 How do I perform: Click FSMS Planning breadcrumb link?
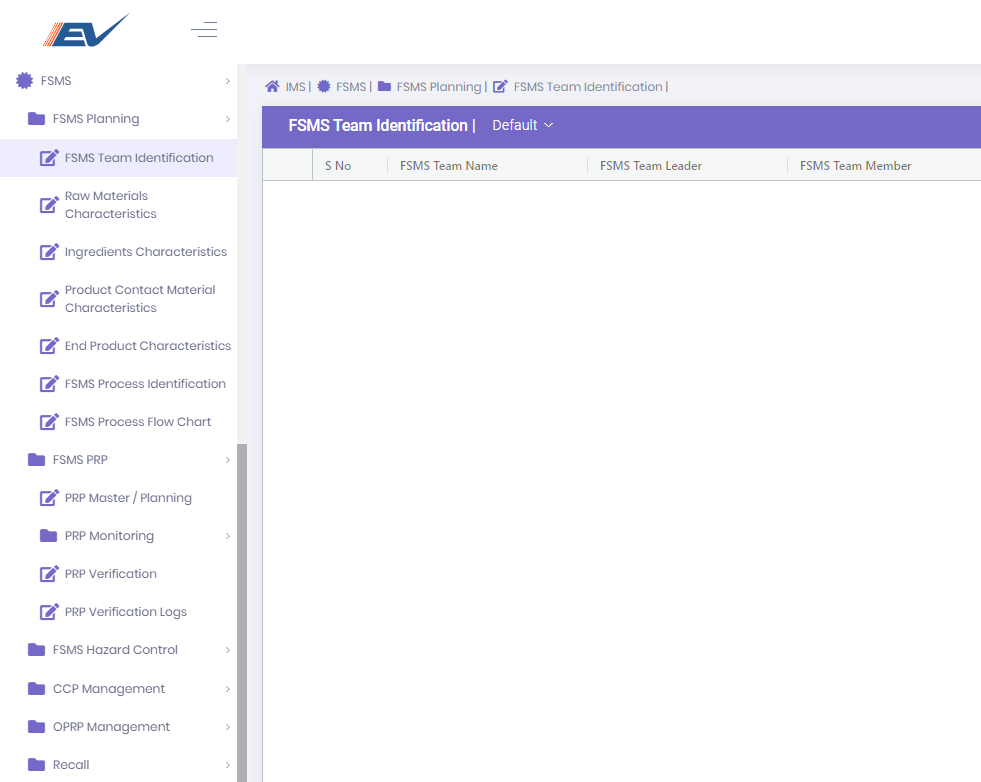click(438, 87)
